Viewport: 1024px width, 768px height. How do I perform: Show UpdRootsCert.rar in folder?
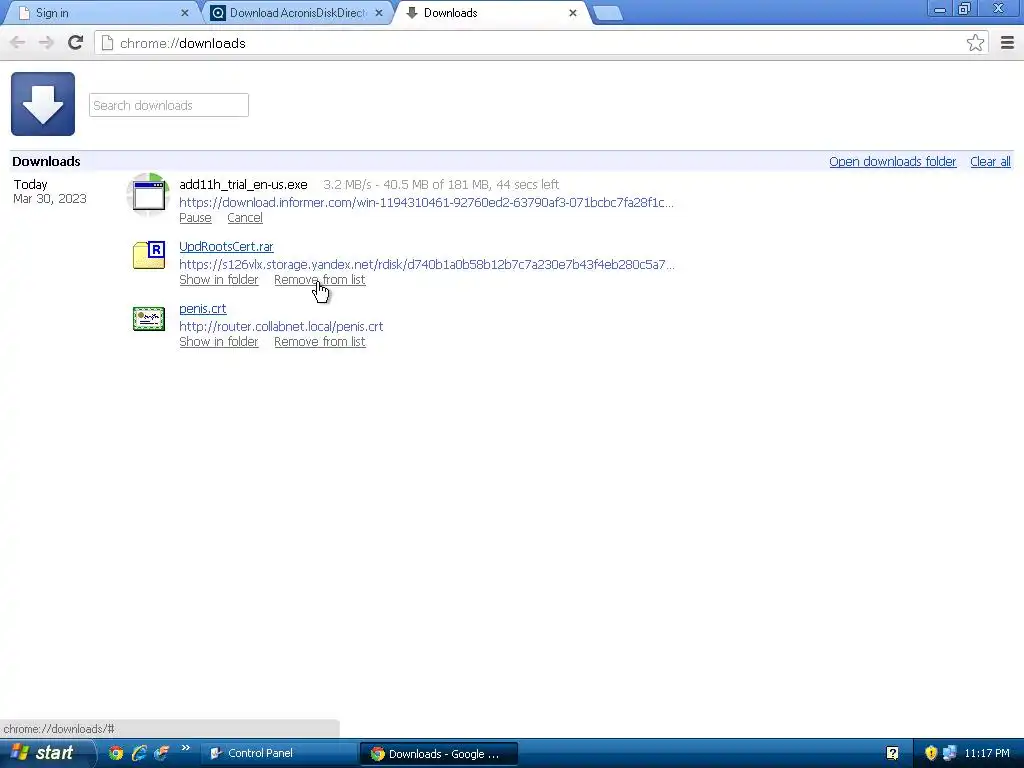[219, 280]
